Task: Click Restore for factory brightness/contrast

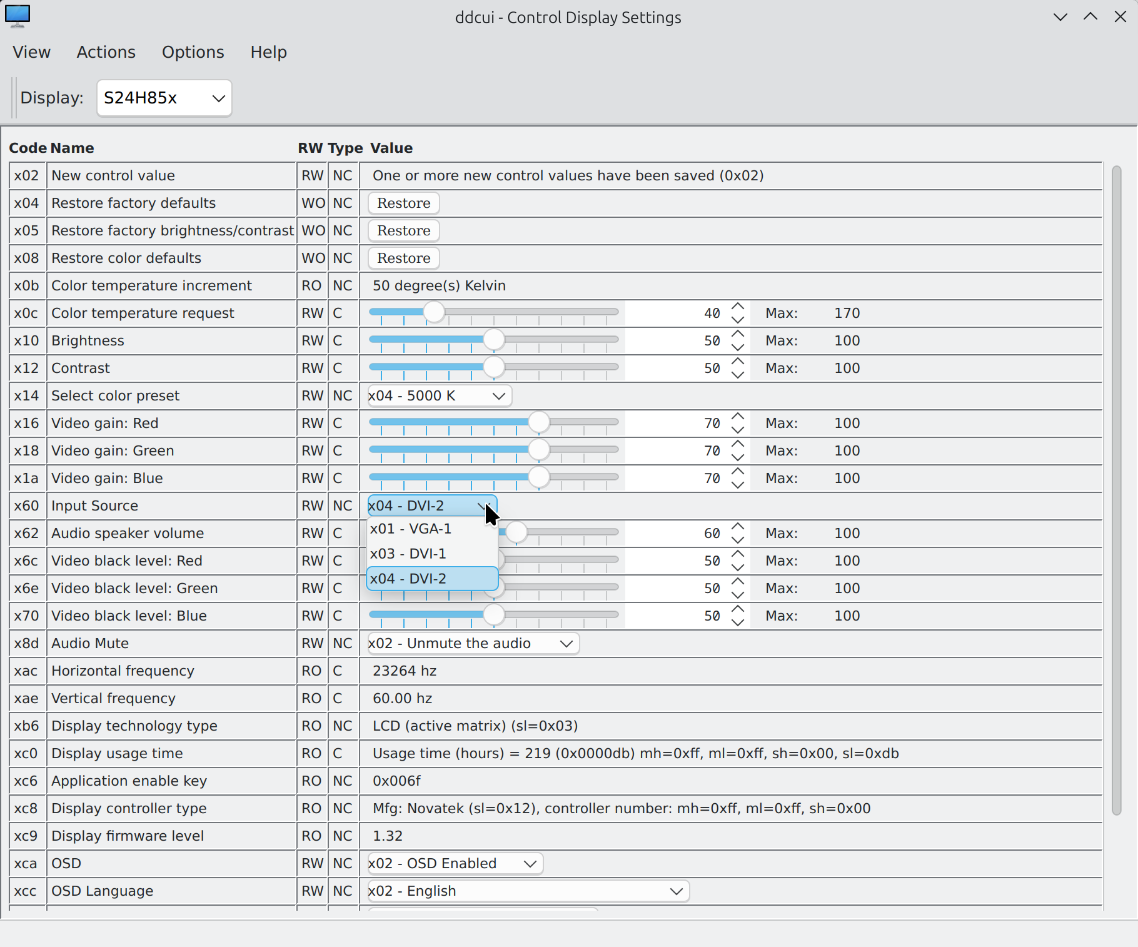Action: [404, 231]
